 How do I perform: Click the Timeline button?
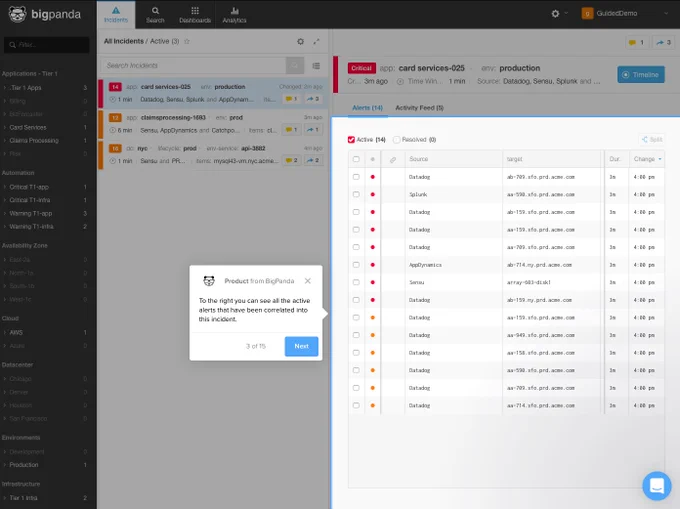click(641, 75)
